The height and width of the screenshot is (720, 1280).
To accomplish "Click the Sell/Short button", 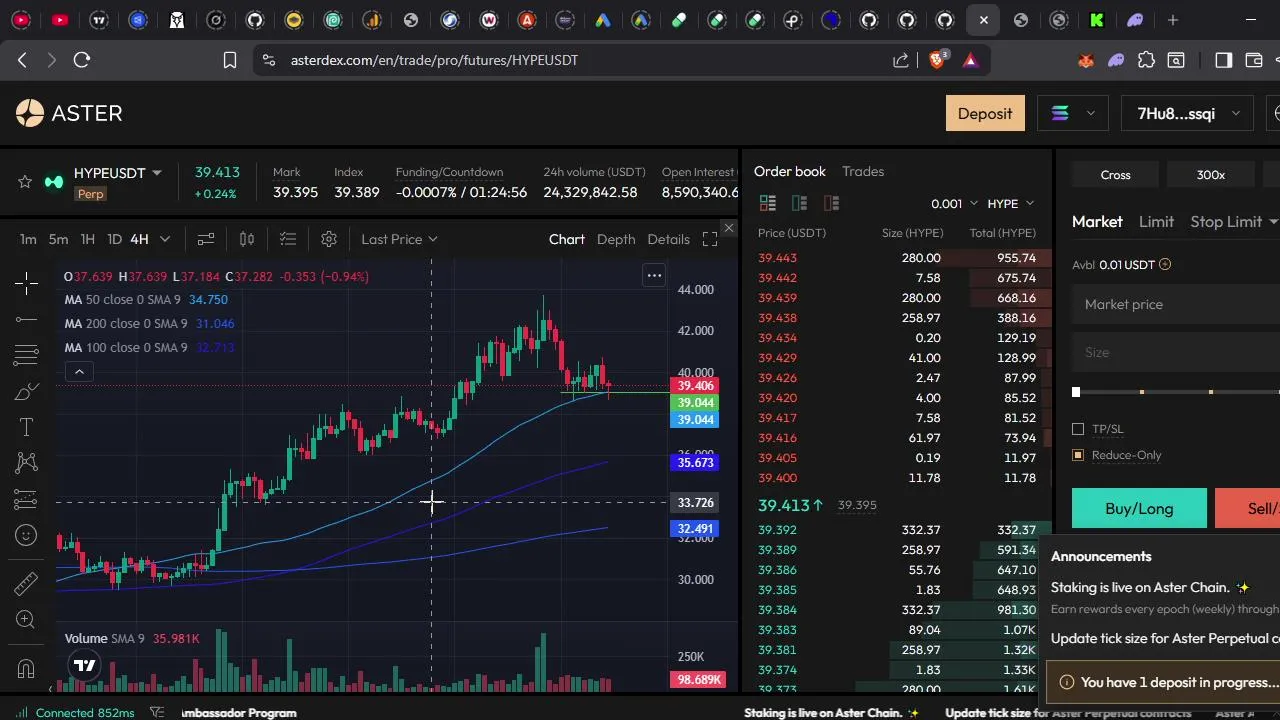I will point(1247,508).
